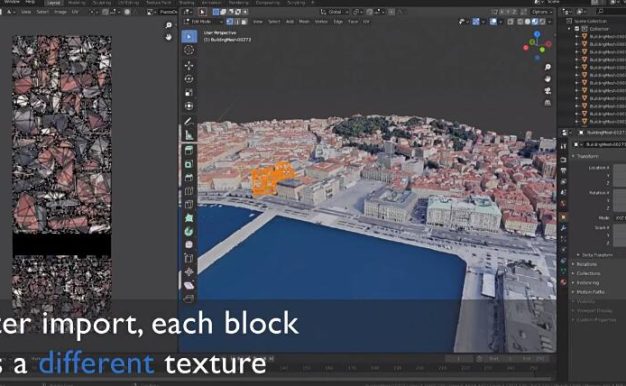Screen dimensions: 626x386
Task: Select the Move tool
Action: pos(189,65)
